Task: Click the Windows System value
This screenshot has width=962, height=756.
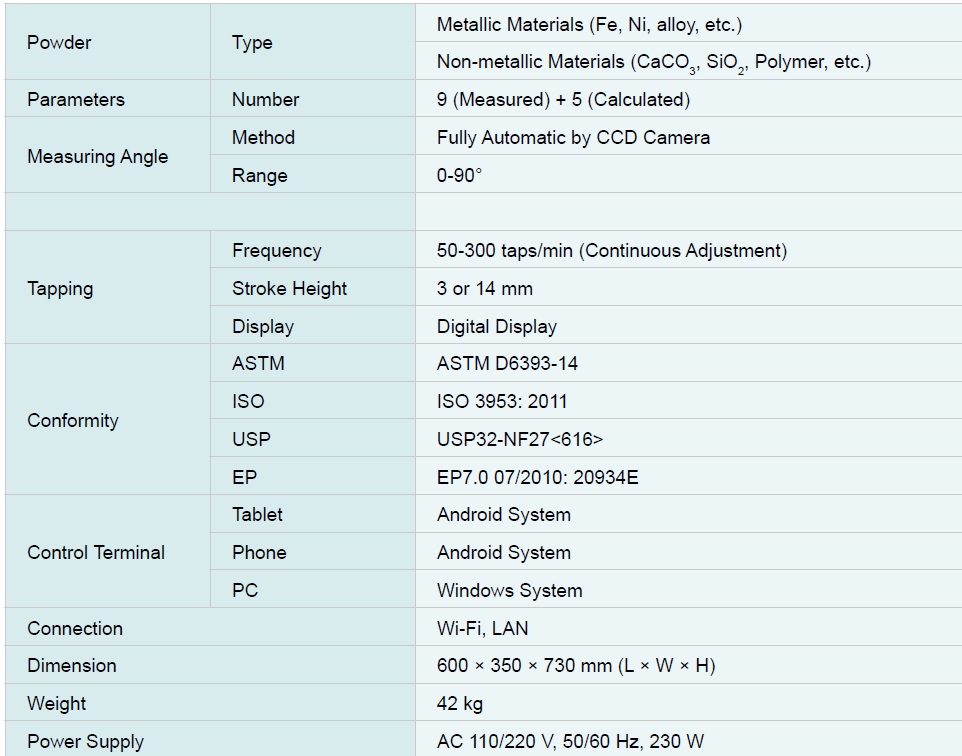Action: pos(509,591)
